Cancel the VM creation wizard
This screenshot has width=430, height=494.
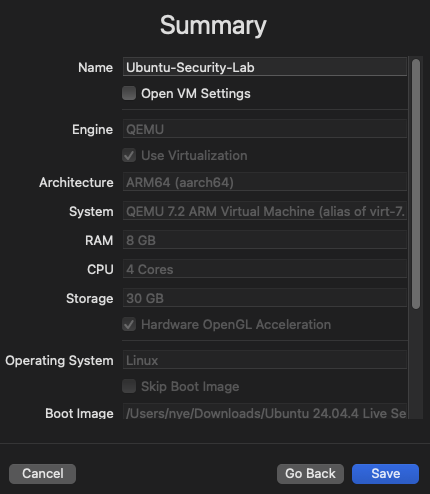pos(42,474)
